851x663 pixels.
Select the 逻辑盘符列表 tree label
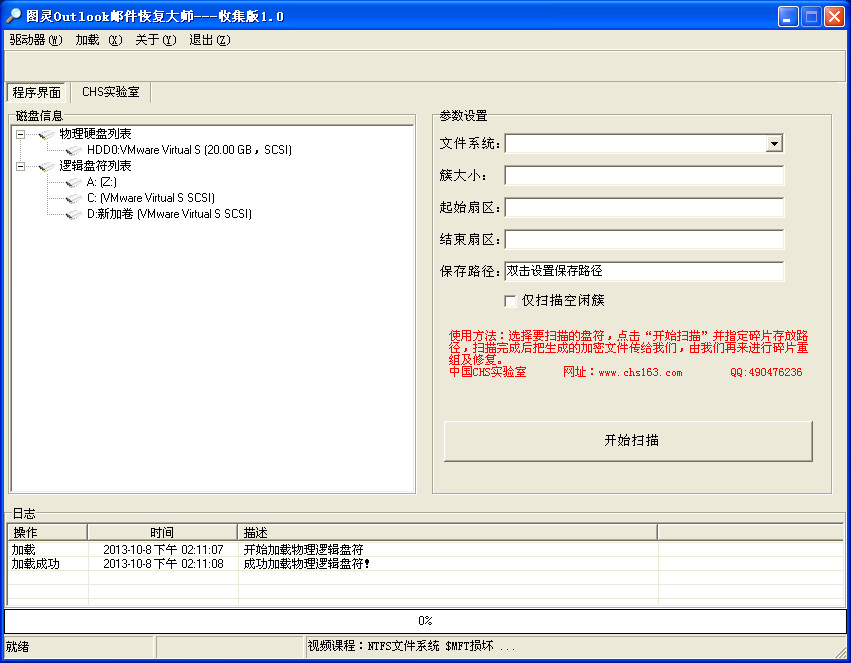pos(96,166)
